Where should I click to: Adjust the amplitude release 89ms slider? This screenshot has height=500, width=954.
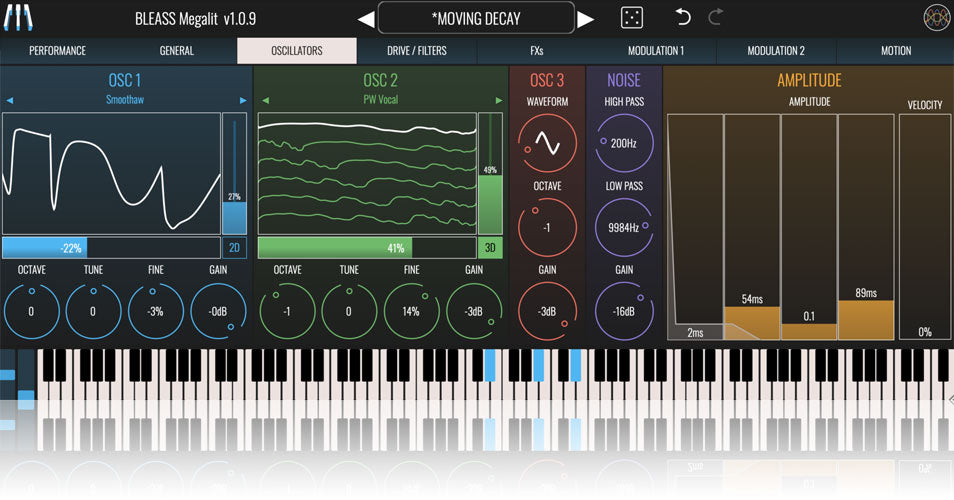point(866,227)
